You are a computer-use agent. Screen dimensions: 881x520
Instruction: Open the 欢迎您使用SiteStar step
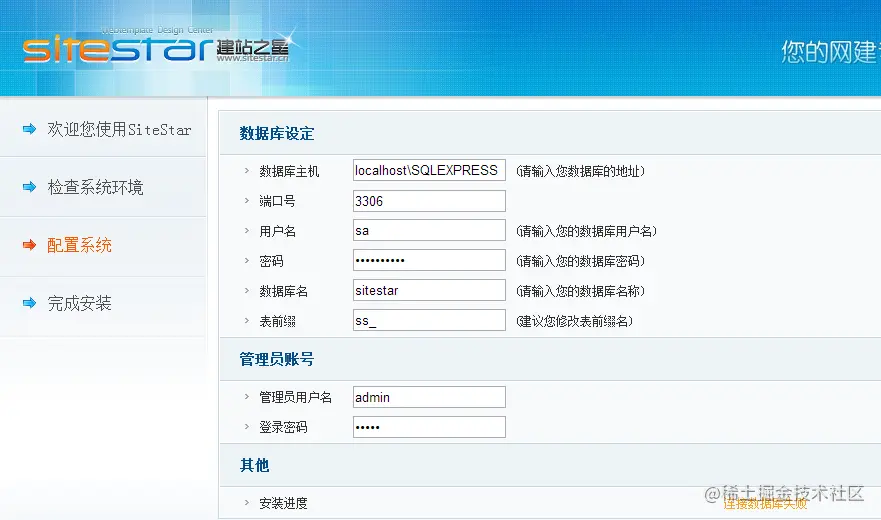(119, 129)
